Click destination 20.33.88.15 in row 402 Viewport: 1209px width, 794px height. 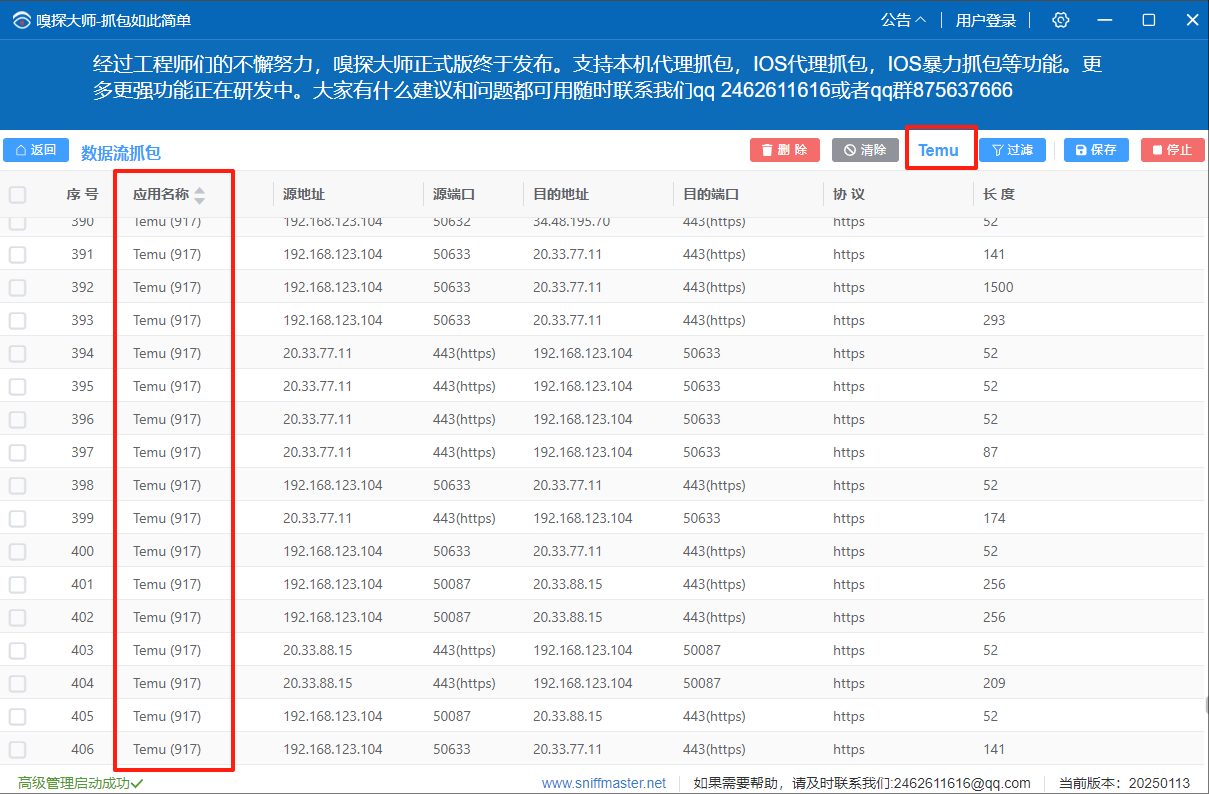pyautogui.click(x=568, y=617)
